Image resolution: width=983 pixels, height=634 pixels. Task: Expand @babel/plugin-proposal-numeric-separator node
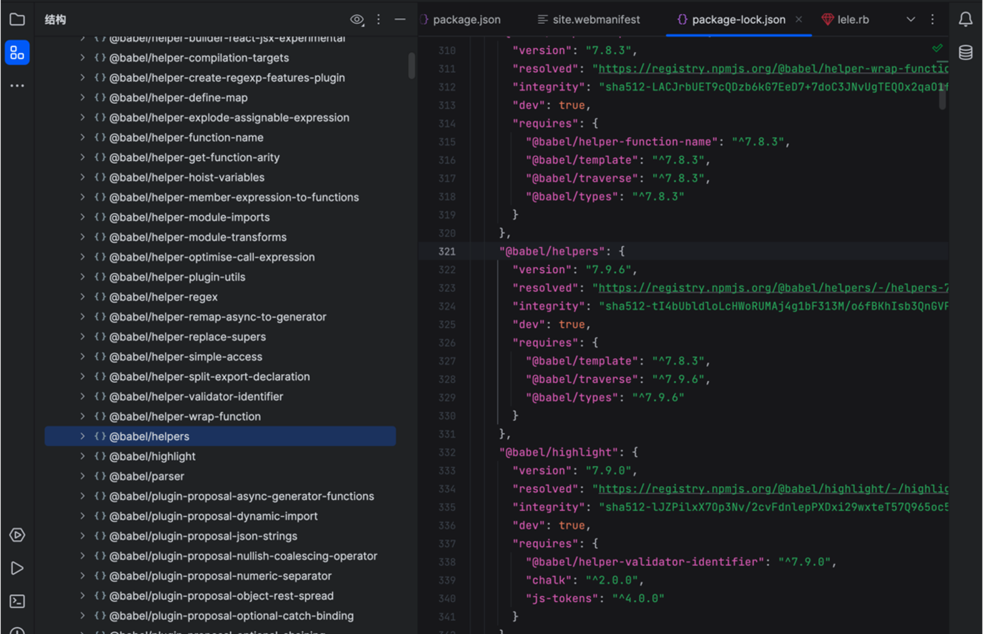[x=82, y=576]
